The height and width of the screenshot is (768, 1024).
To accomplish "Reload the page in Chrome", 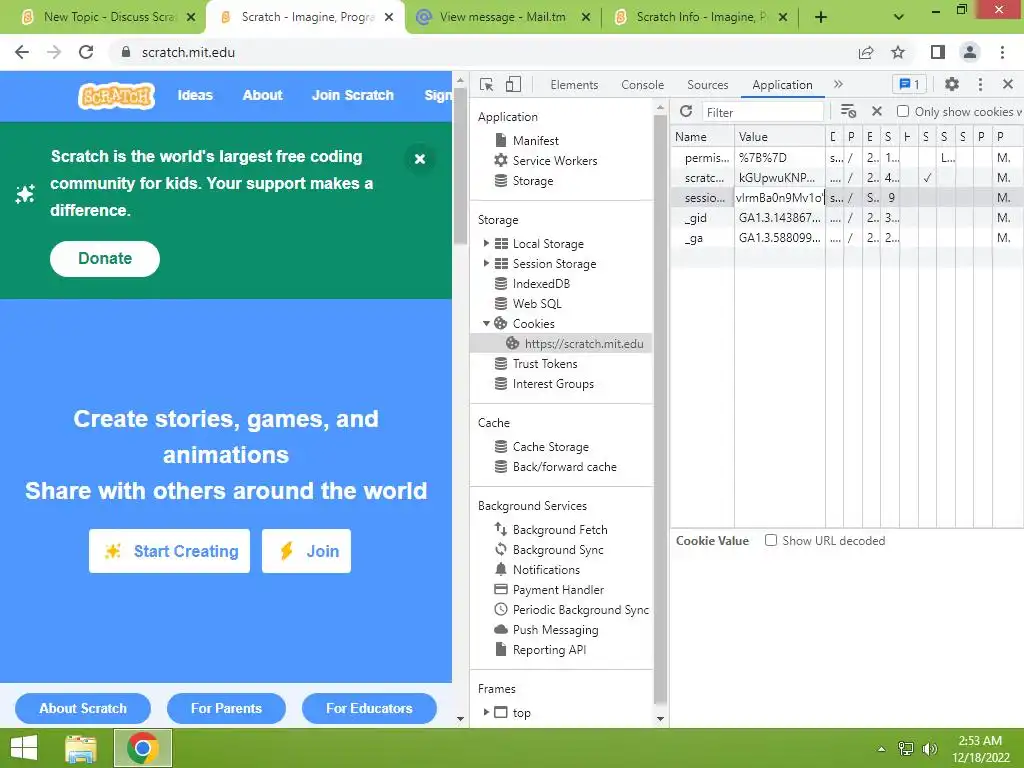I will tap(86, 52).
